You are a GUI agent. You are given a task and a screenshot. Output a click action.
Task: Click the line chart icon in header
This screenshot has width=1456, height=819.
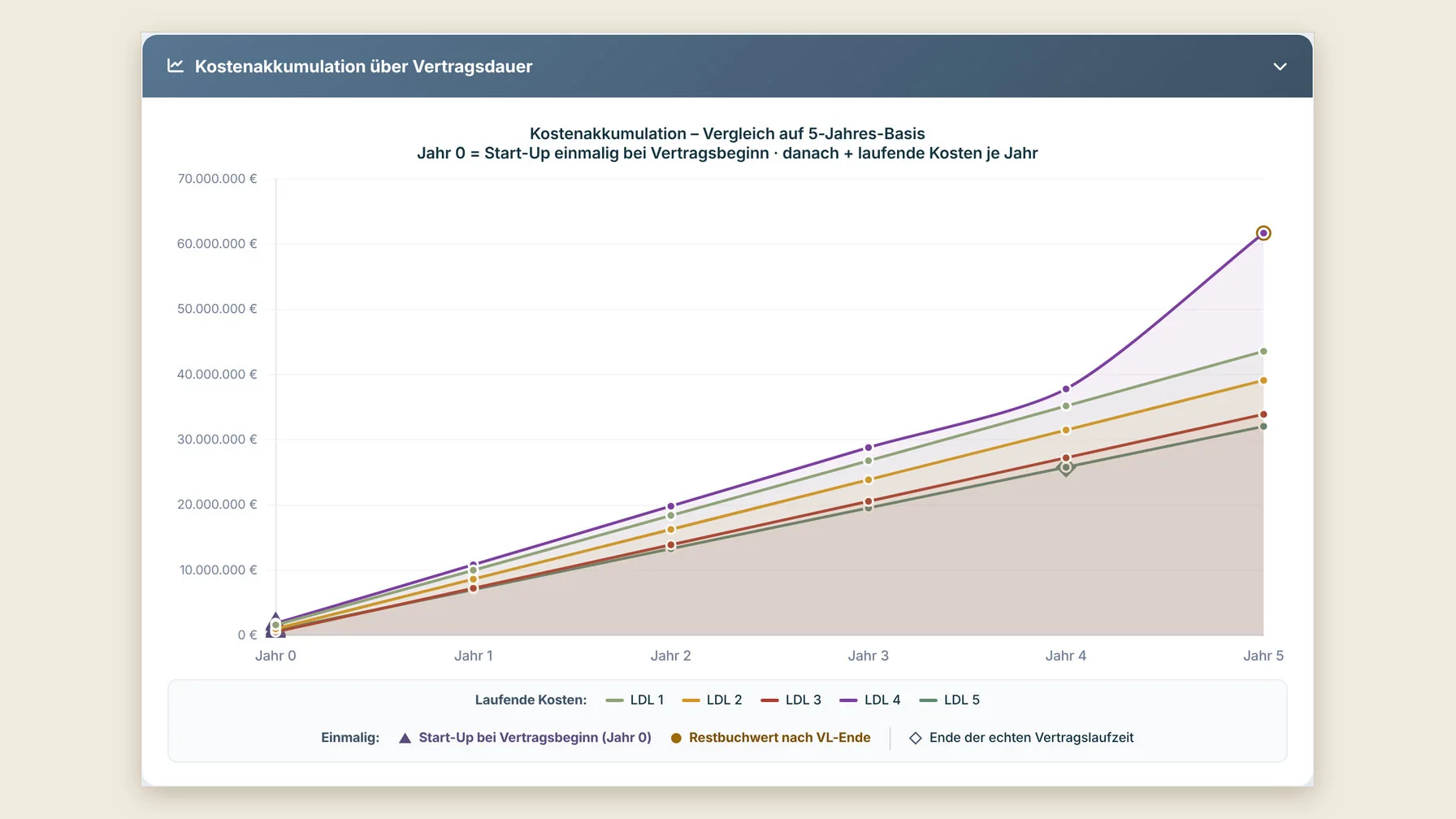pyautogui.click(x=175, y=66)
